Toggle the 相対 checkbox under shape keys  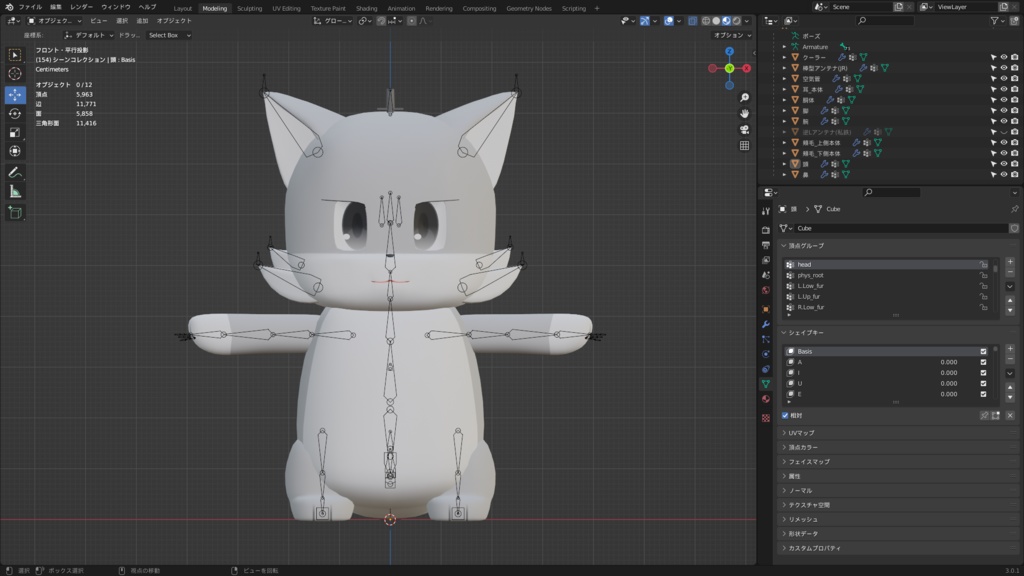tap(785, 415)
